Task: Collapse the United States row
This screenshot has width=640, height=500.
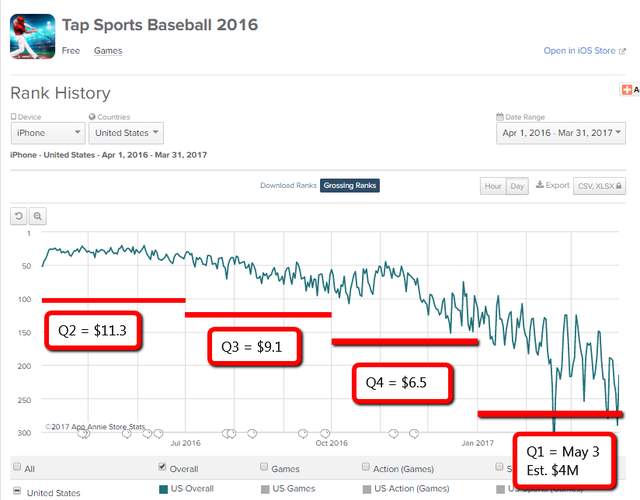Action: pyautogui.click(x=17, y=491)
